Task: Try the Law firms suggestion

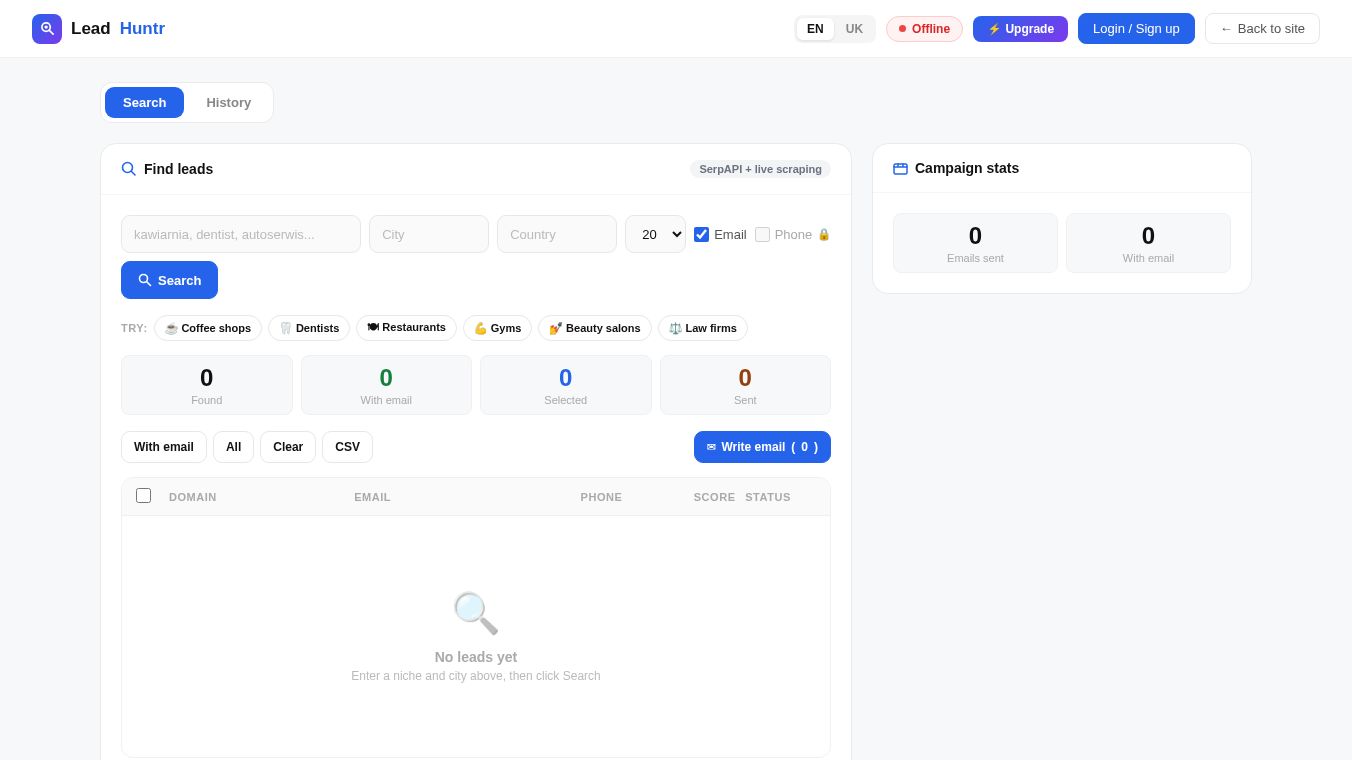Action: [703, 328]
